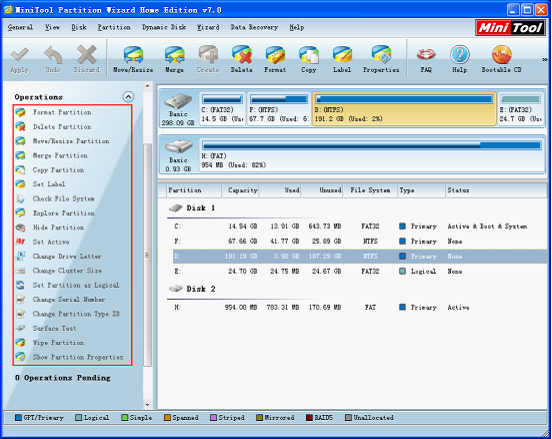Click the Set Active flag icon
The width and height of the screenshot is (552, 439).
[x=20, y=242]
